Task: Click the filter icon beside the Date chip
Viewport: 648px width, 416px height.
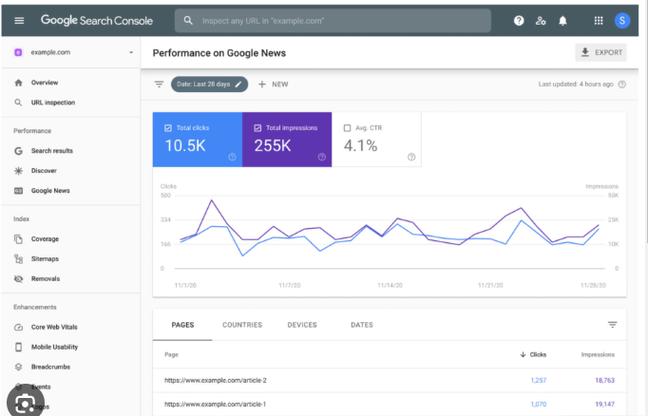Action: (x=159, y=84)
